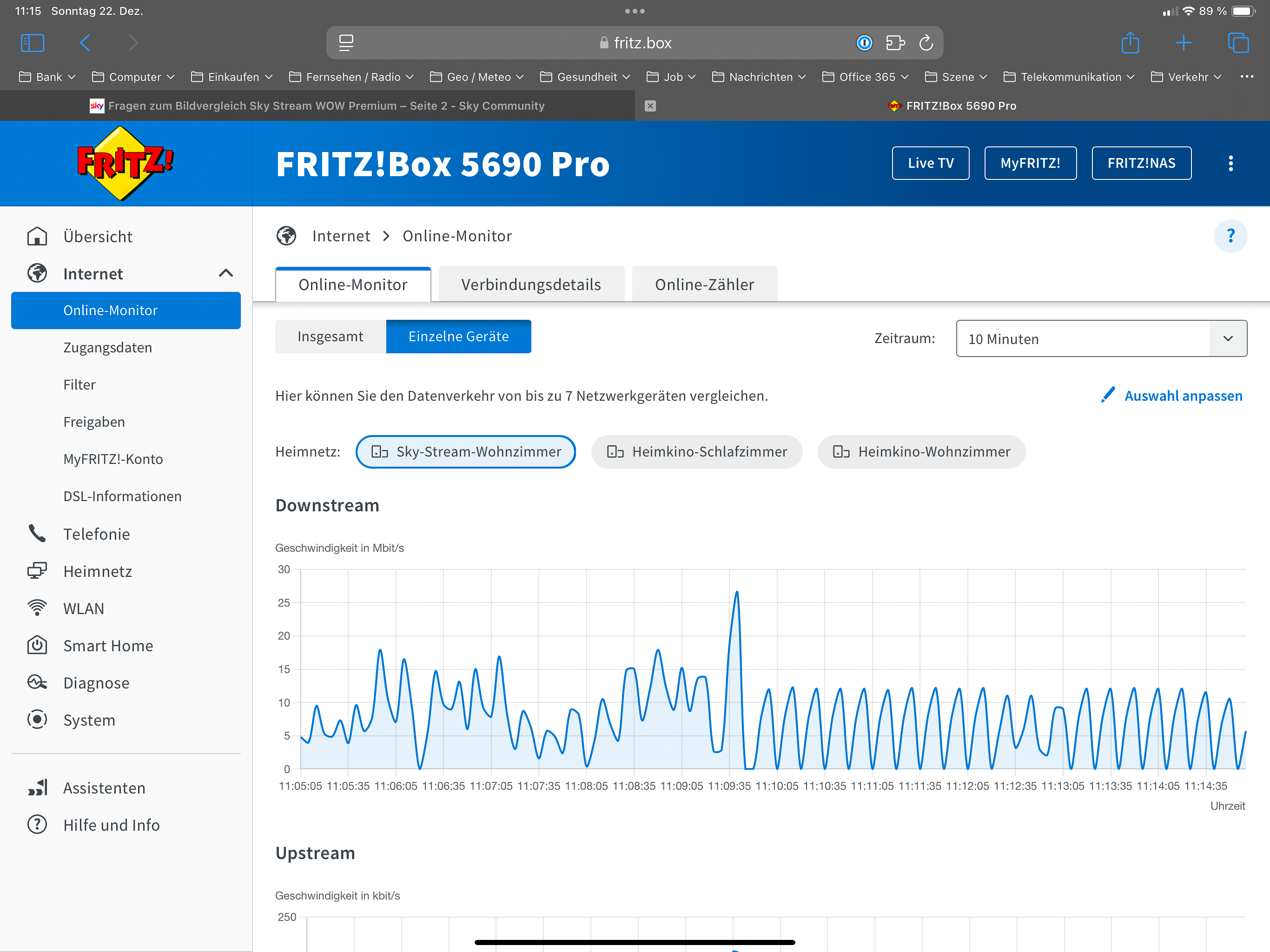Click the Hilfe und Info icon
This screenshot has width=1270, height=952.
(37, 825)
